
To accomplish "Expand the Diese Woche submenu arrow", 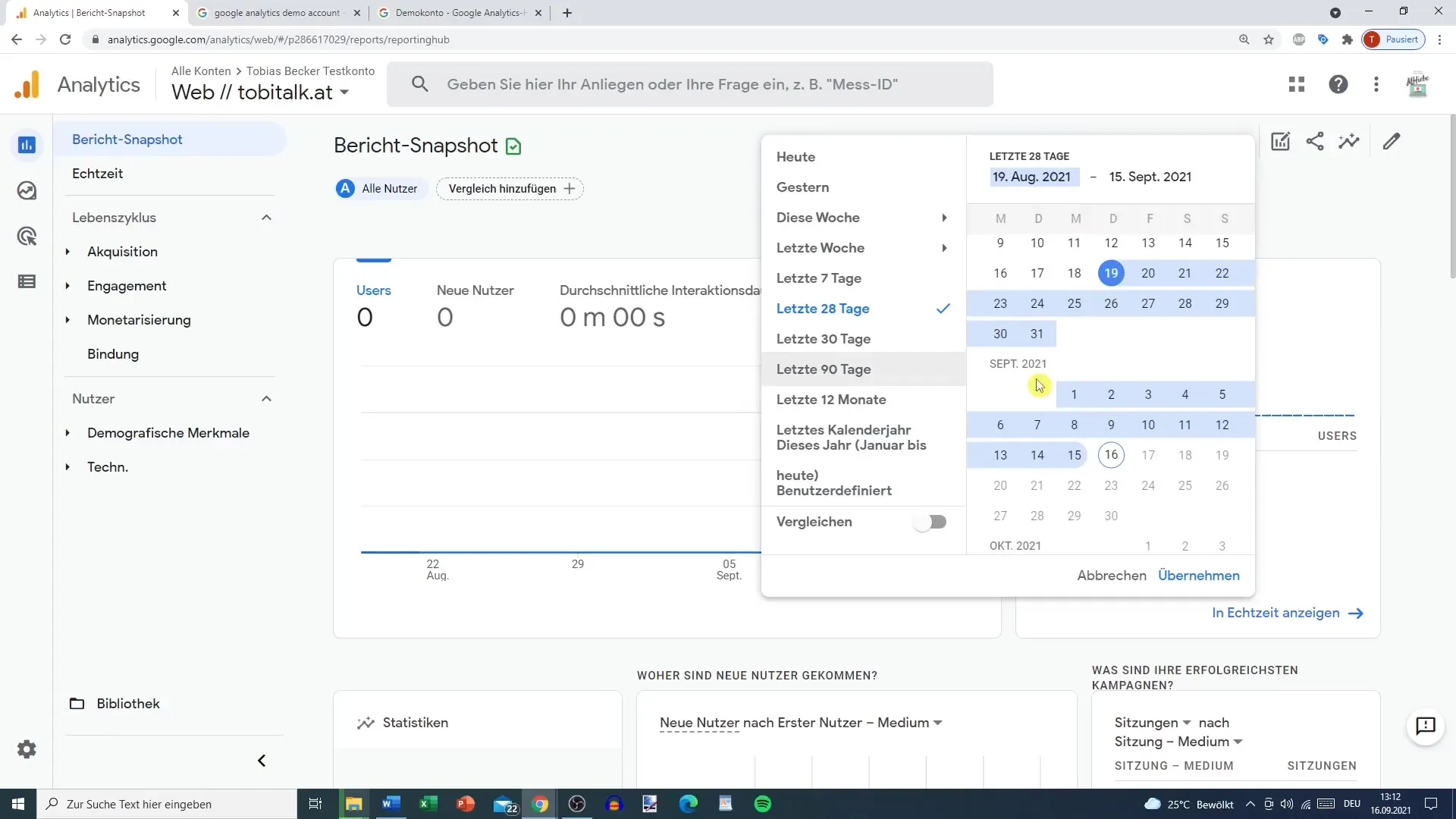I will (944, 218).
